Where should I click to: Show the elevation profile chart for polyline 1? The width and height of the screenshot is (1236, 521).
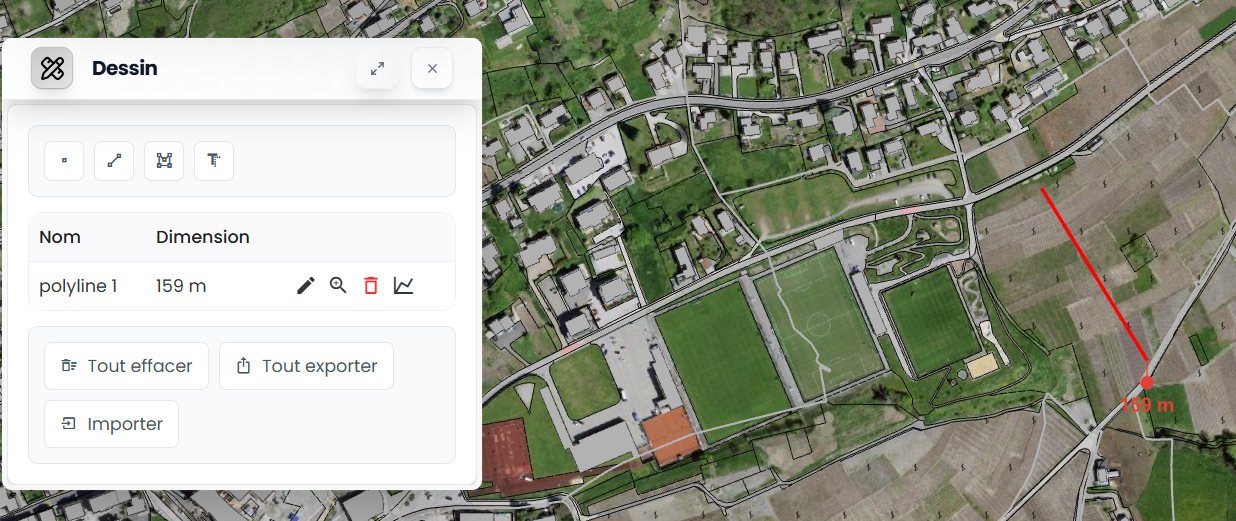click(403, 286)
